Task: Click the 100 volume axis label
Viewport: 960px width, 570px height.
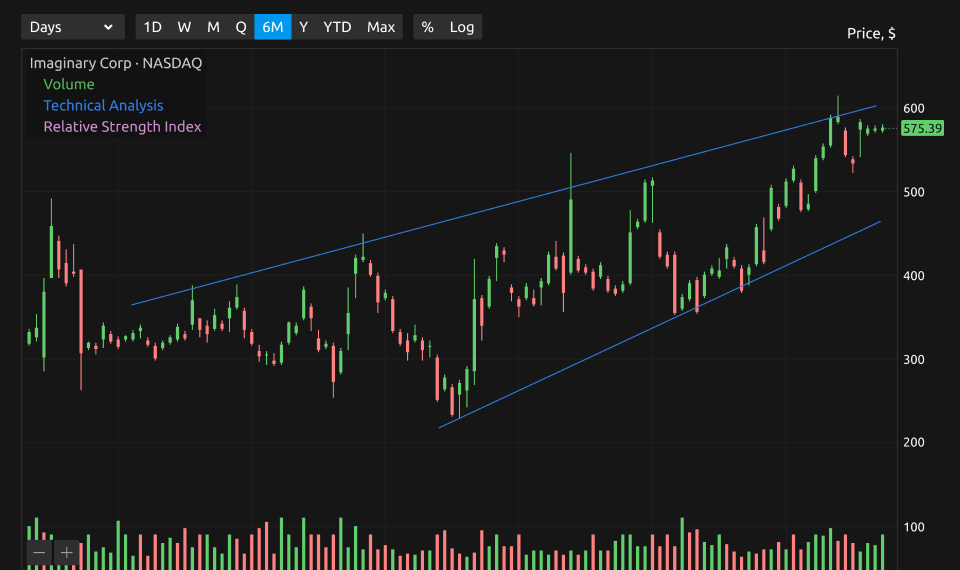Action: 913,527
